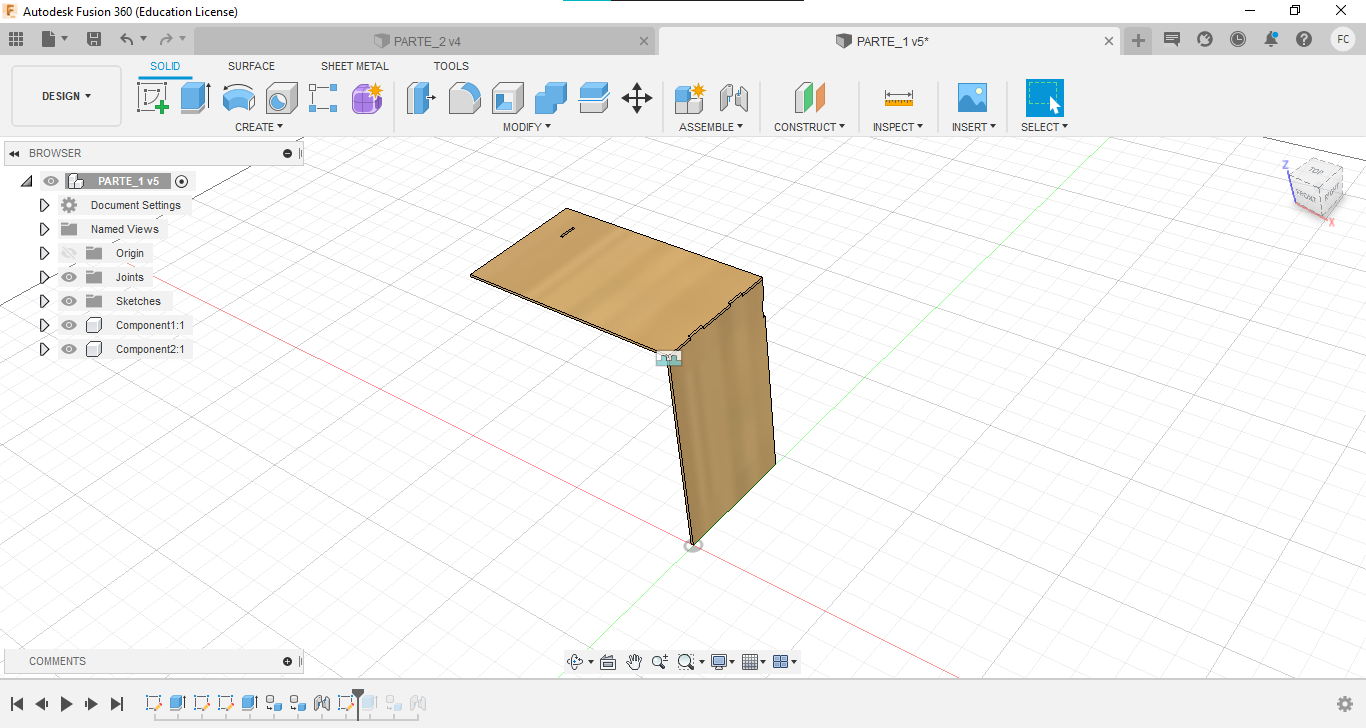Select the Combine tool

(x=551, y=98)
